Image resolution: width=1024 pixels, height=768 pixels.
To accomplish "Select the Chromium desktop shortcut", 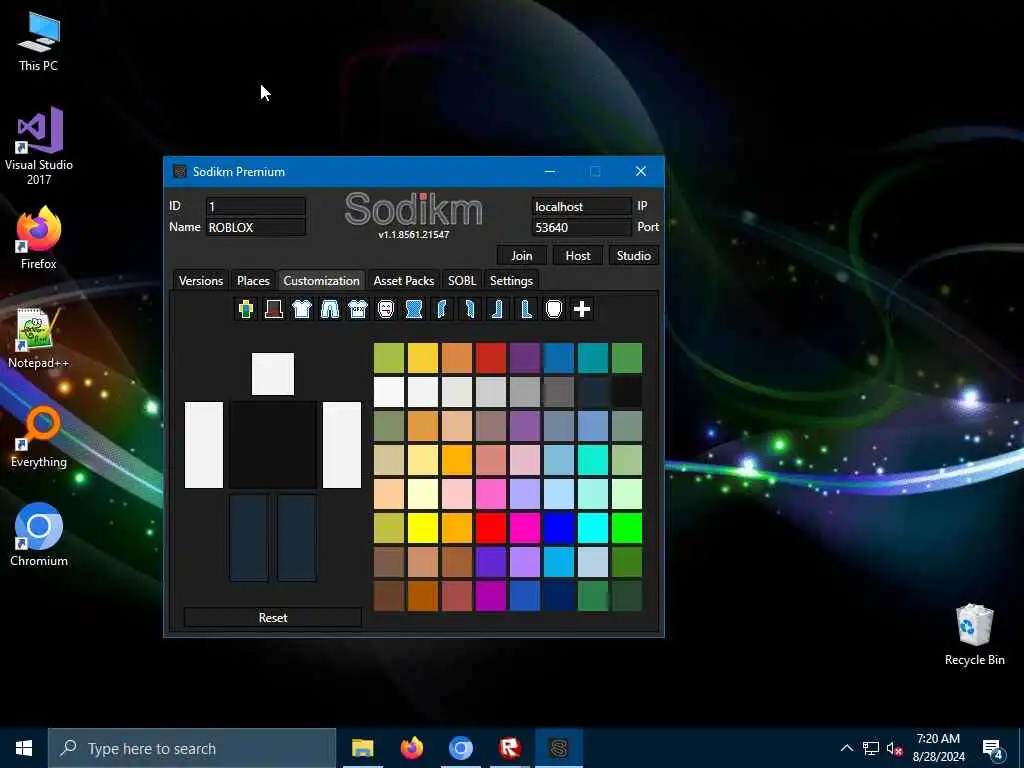I will pyautogui.click(x=39, y=535).
